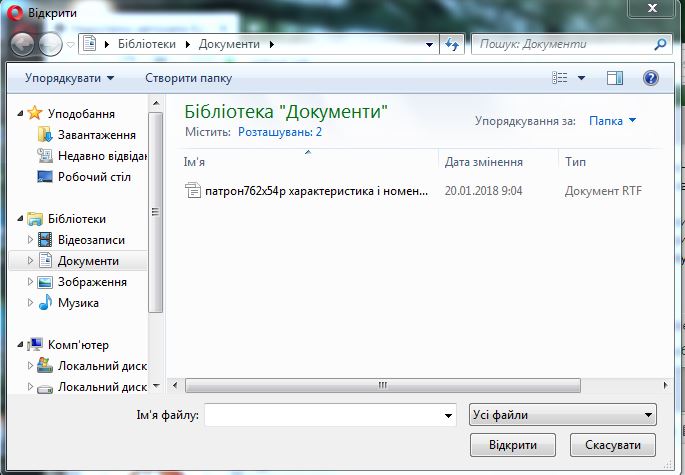
Task: Click the navigation pane vertical scrollbar thumb
Action: pos(156,212)
